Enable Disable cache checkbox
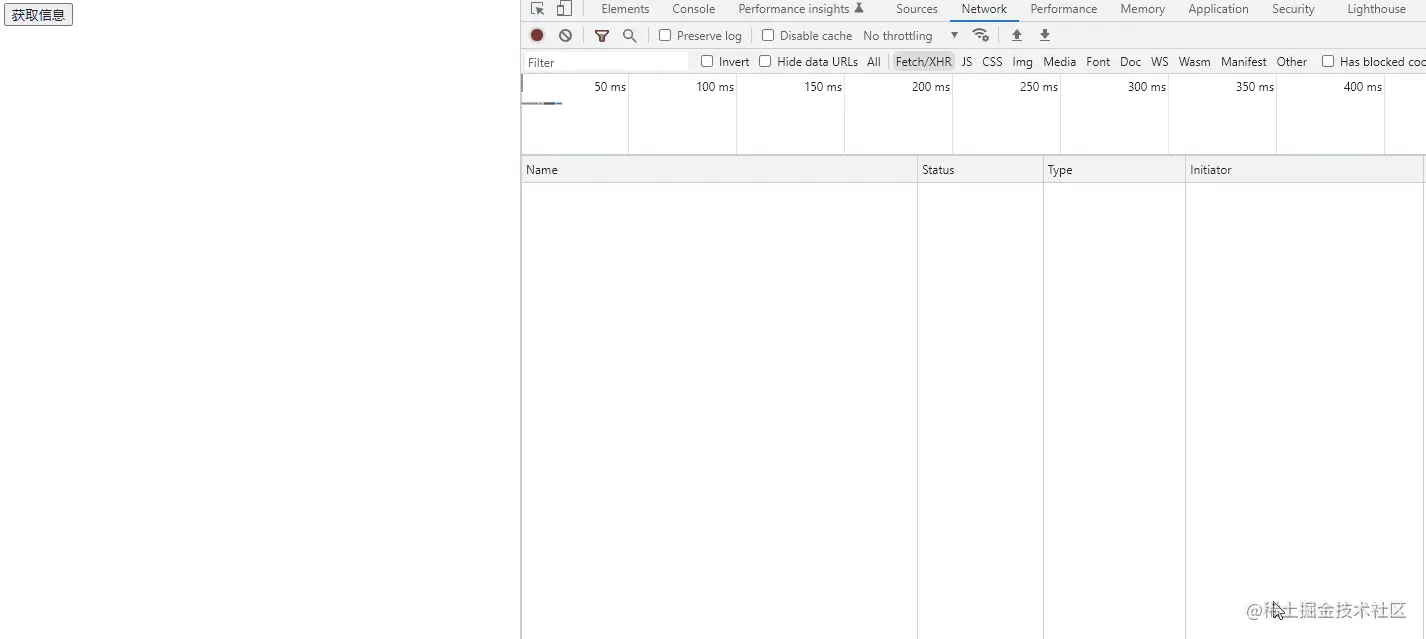The width and height of the screenshot is (1426, 639). [768, 35]
